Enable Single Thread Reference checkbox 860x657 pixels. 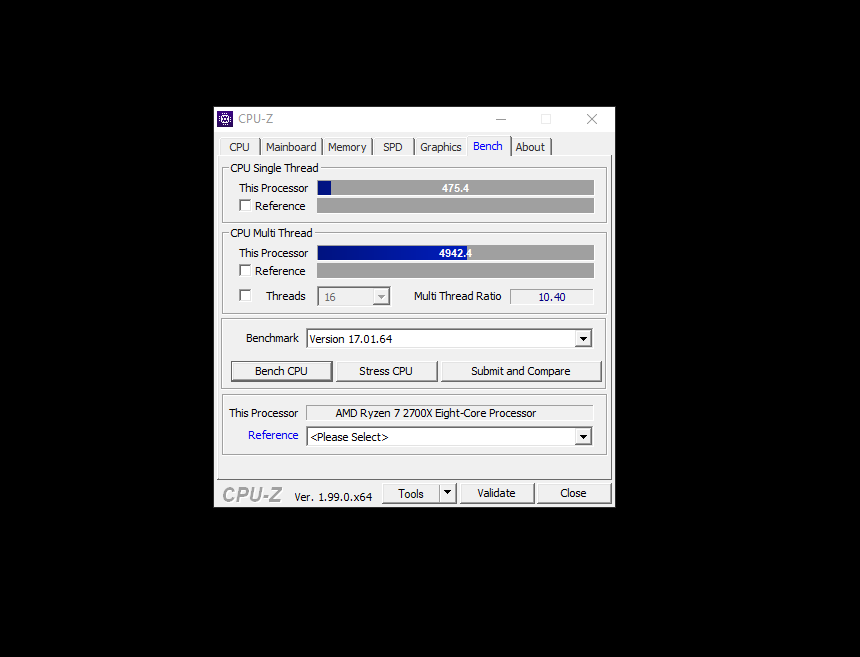coord(245,206)
